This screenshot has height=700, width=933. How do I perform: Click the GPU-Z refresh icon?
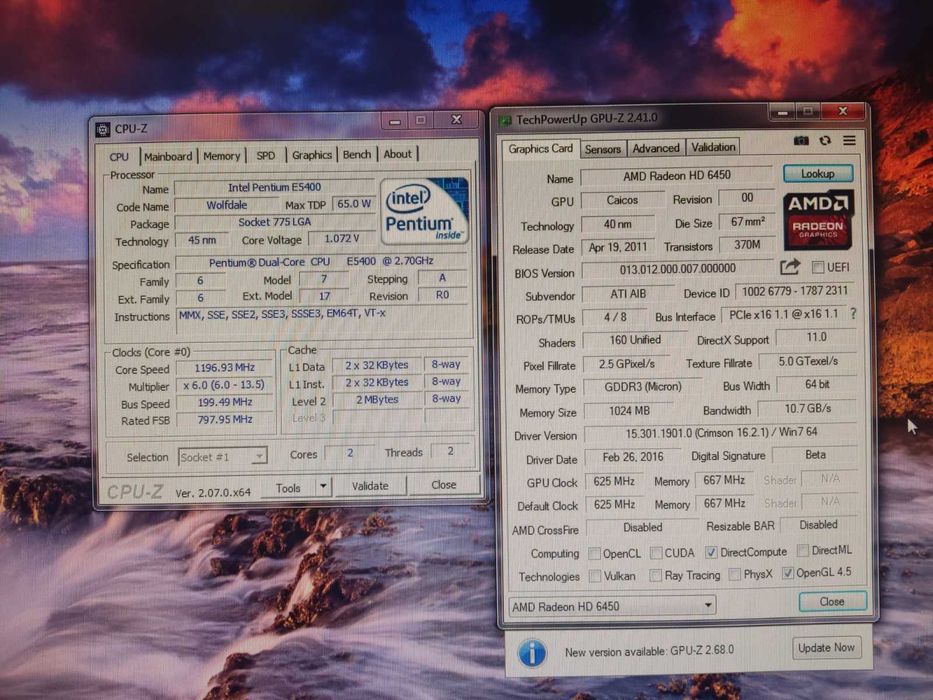pyautogui.click(x=825, y=140)
